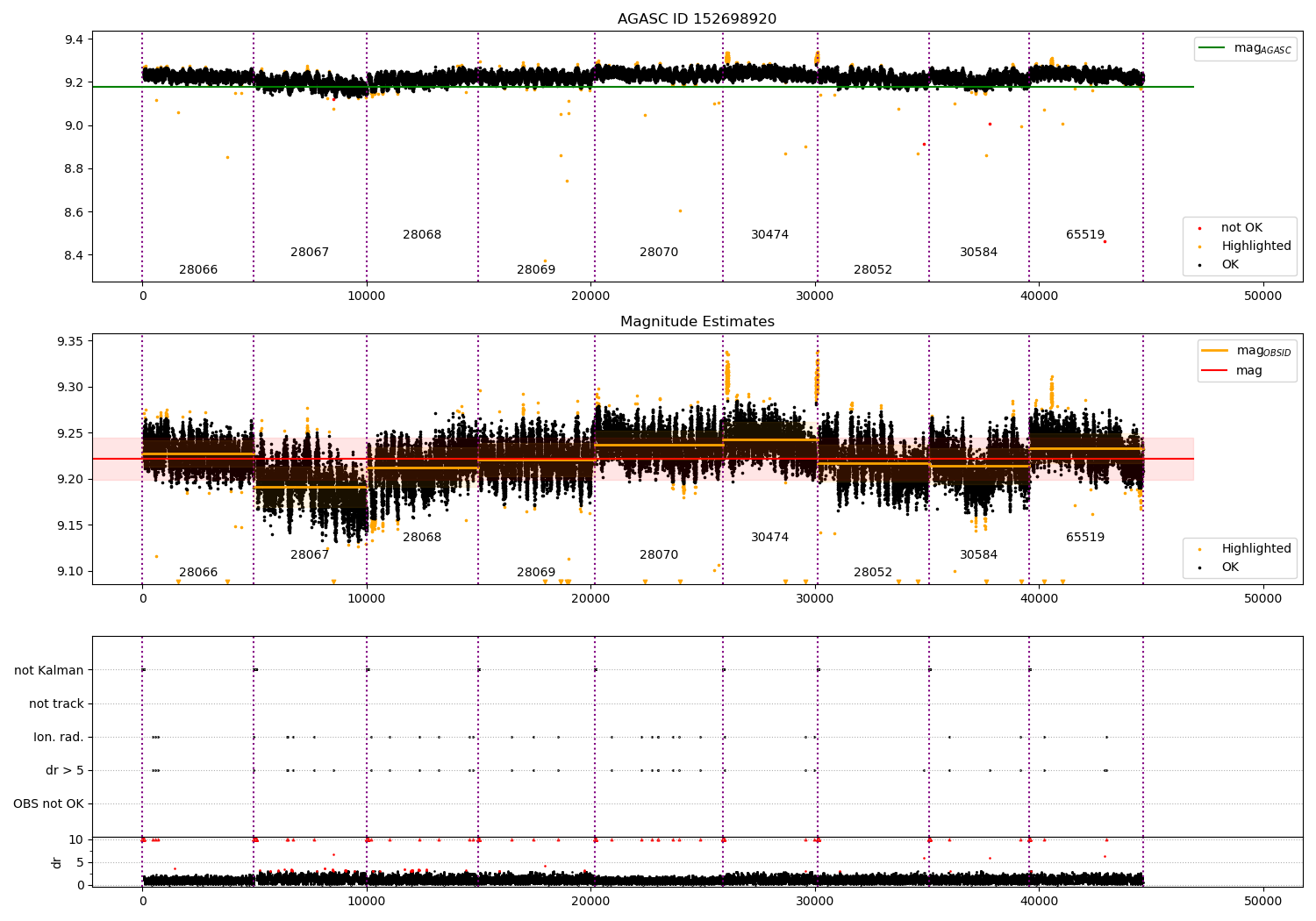Click OBSID label 30474 in Magnitude Estimates plot

click(x=769, y=538)
